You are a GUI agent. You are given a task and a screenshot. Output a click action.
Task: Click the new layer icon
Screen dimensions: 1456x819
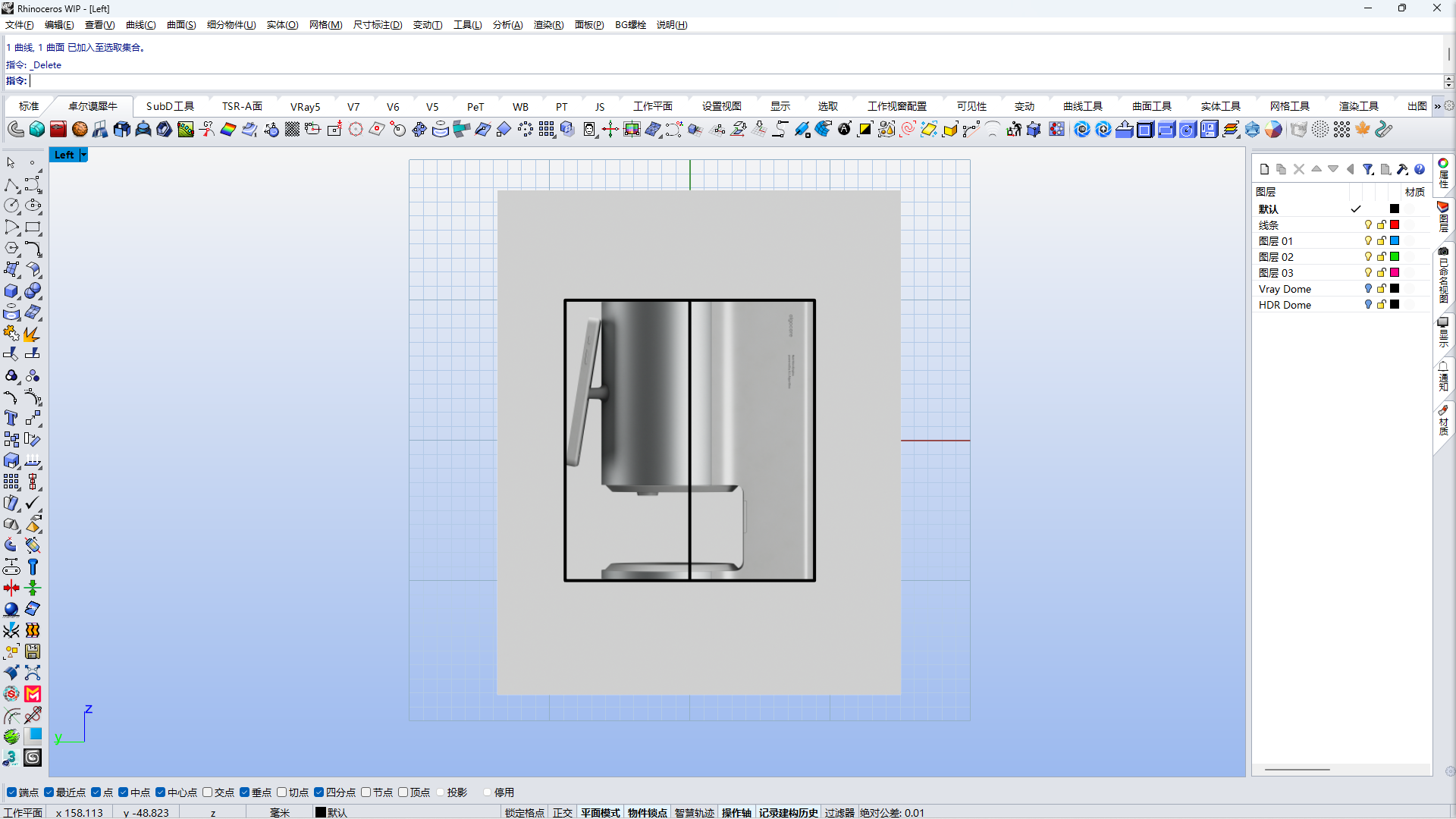[x=1264, y=169]
